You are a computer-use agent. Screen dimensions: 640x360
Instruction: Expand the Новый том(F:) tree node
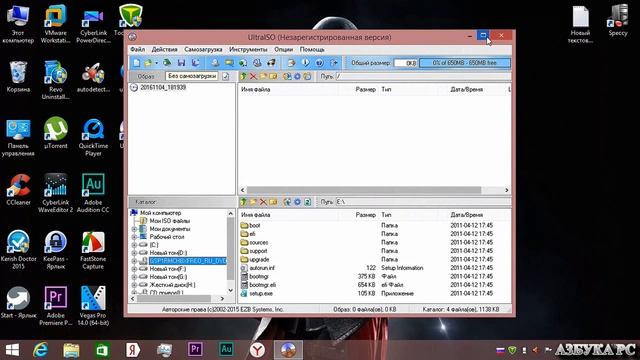point(134,269)
